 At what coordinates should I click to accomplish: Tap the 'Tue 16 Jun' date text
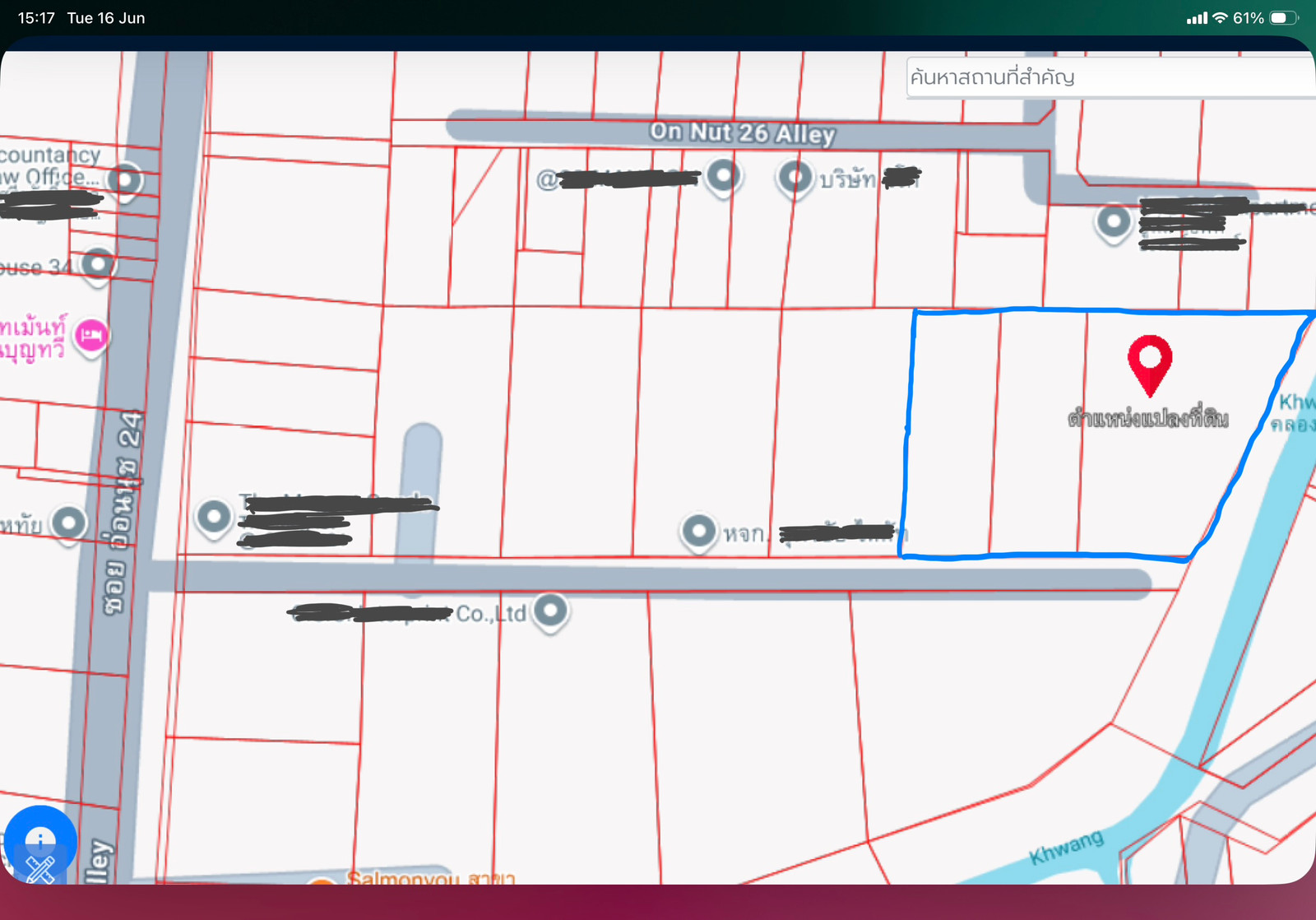coord(106,18)
